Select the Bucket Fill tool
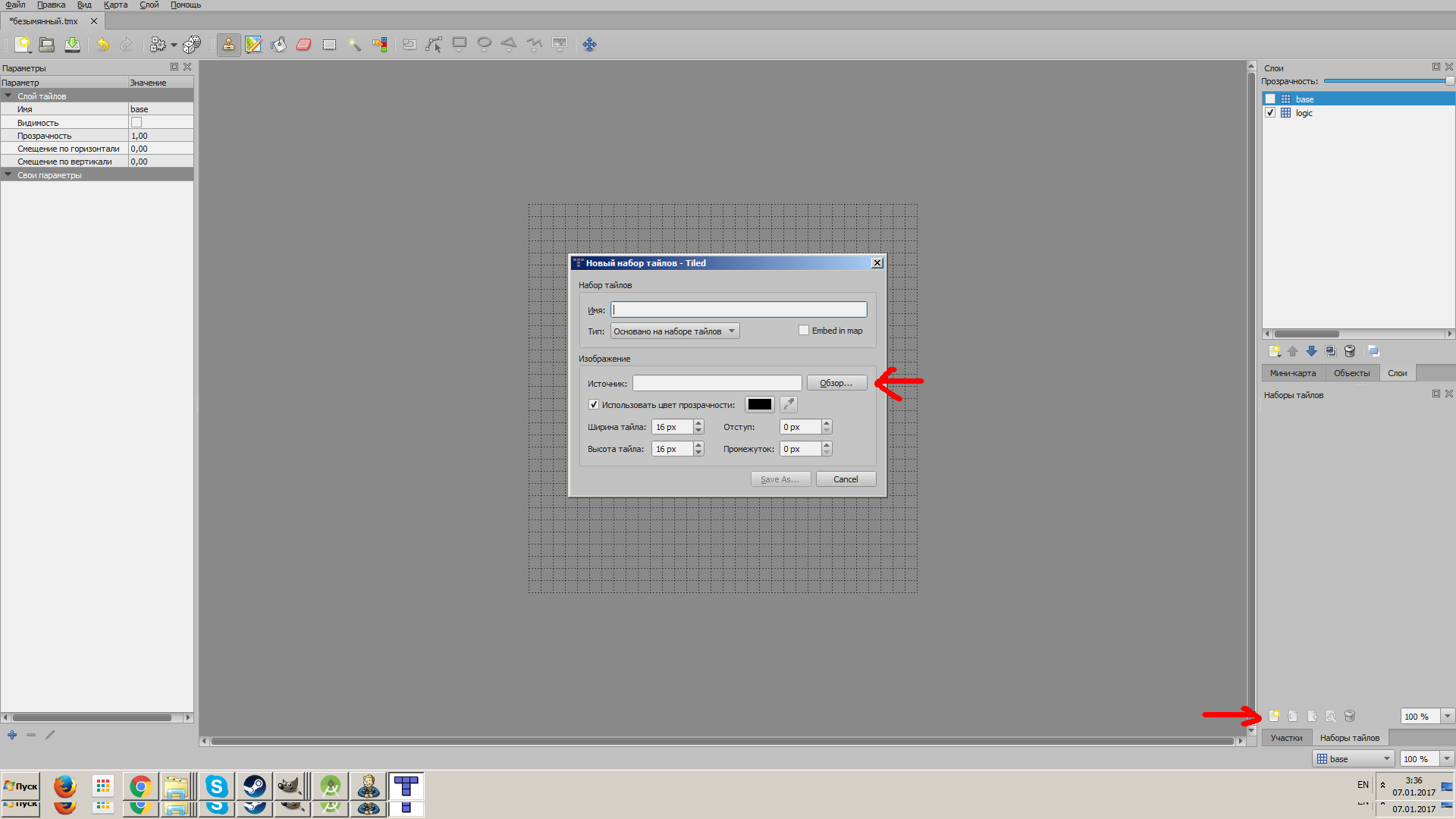 point(278,45)
